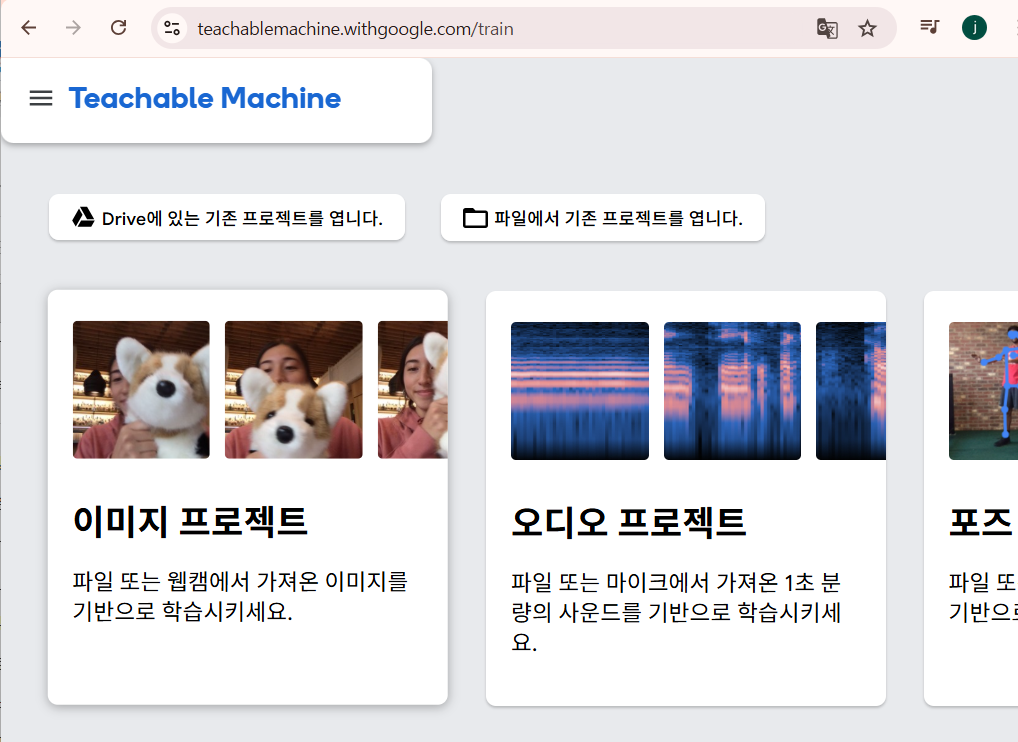Open the media control playlist icon
1018x742 pixels.
pyautogui.click(x=929, y=27)
